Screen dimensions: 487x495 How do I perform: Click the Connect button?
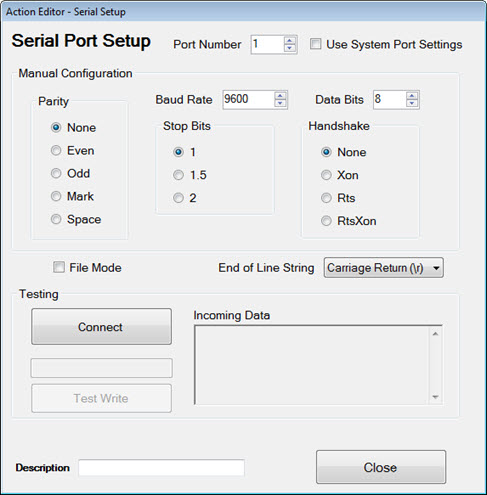pos(101,327)
